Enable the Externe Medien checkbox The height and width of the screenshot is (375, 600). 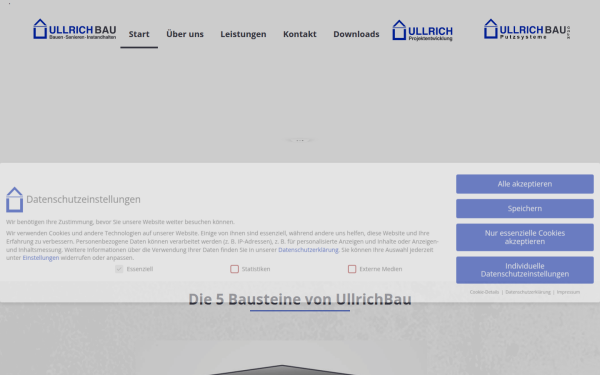(352, 269)
